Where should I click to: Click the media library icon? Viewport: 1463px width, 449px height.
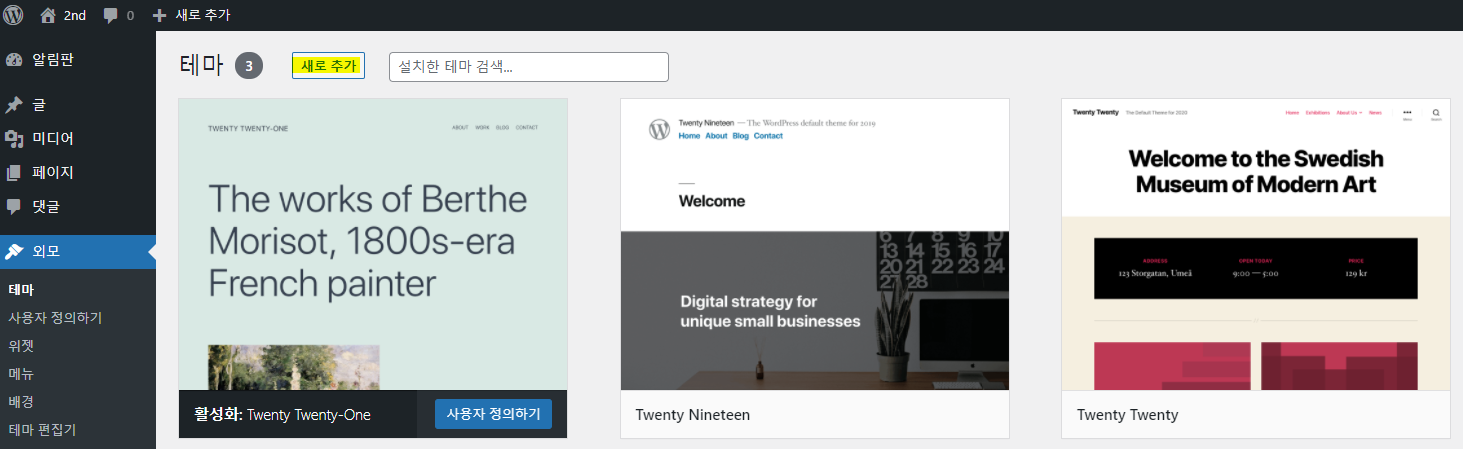tap(13, 139)
